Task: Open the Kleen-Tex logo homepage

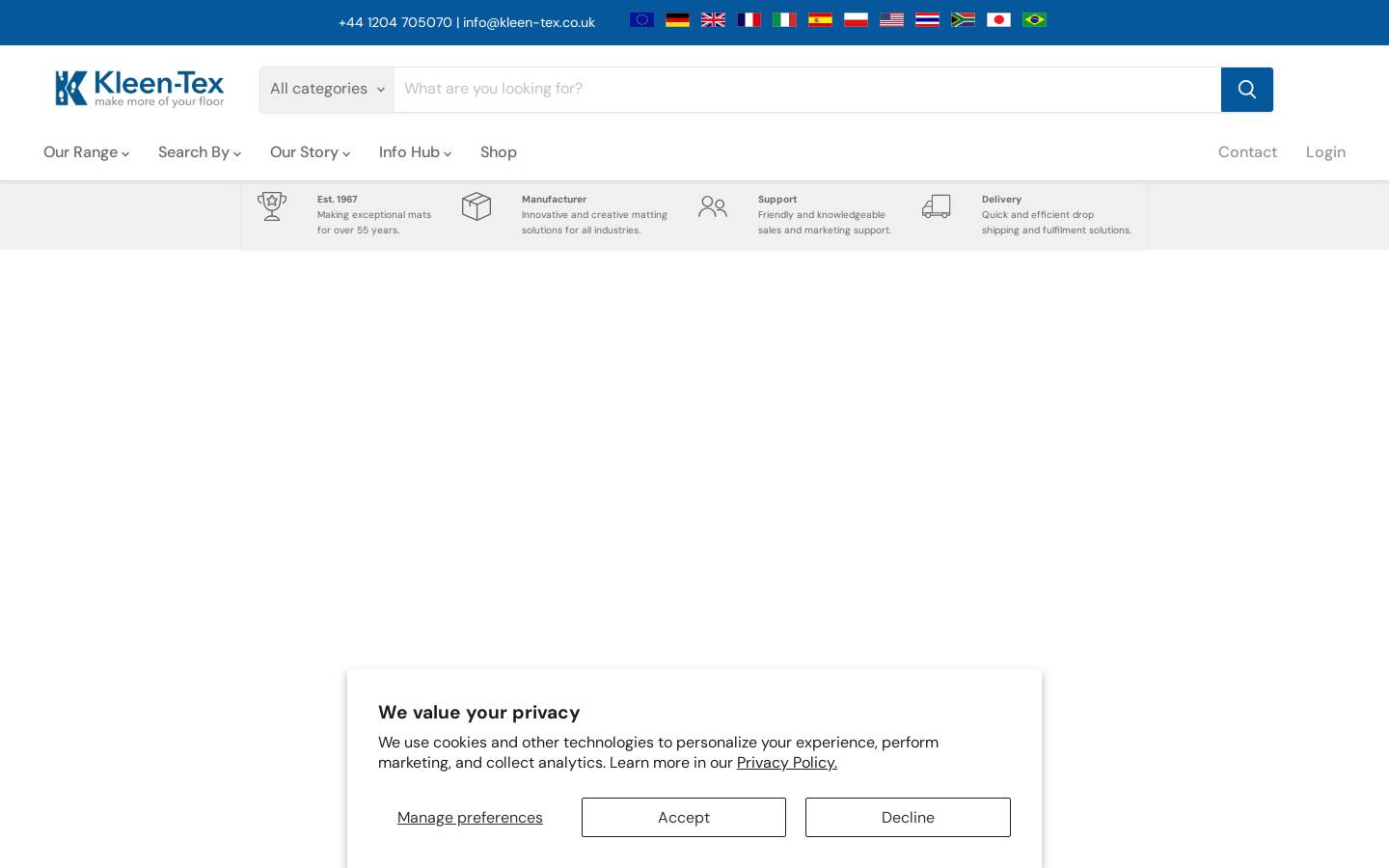Action: pyautogui.click(x=140, y=89)
